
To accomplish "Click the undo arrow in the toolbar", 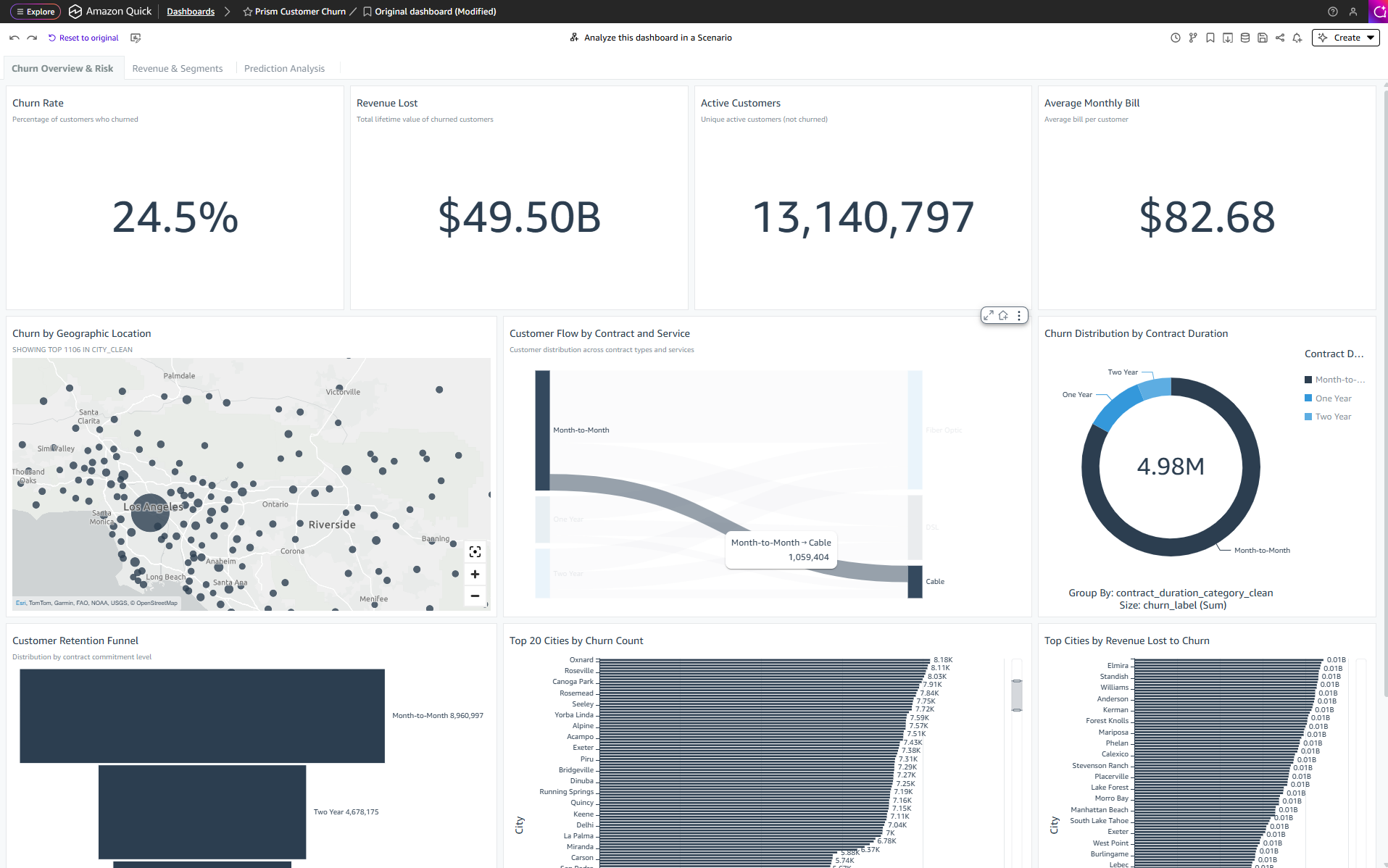I will click(x=14, y=38).
